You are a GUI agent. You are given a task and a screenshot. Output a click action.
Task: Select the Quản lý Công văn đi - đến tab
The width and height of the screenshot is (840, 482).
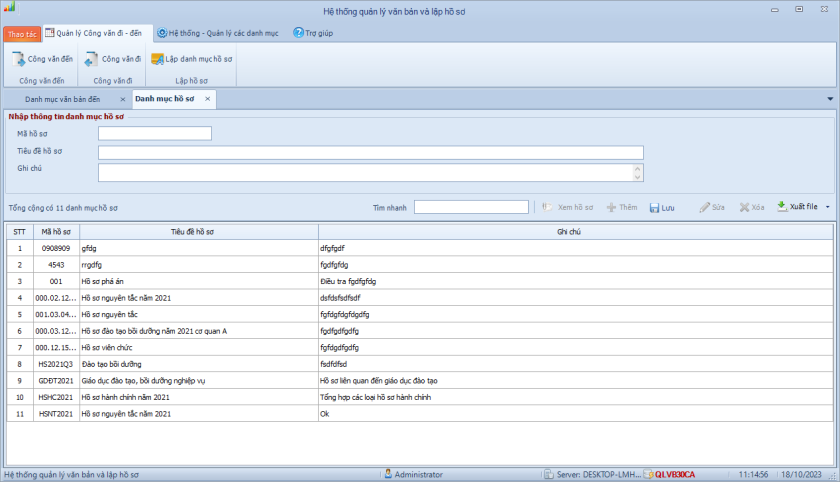coord(92,33)
